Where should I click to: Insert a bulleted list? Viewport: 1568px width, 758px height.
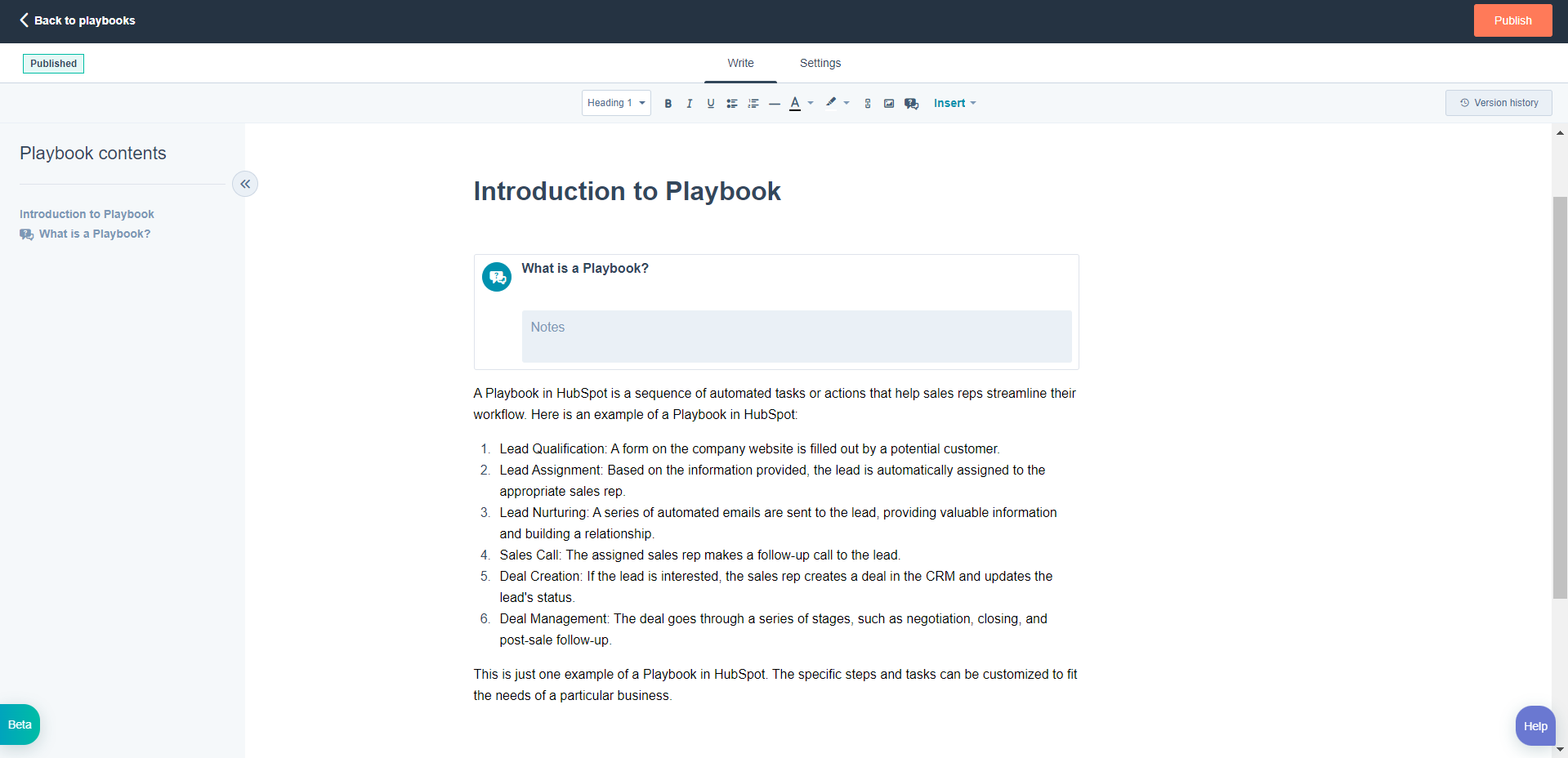732,103
